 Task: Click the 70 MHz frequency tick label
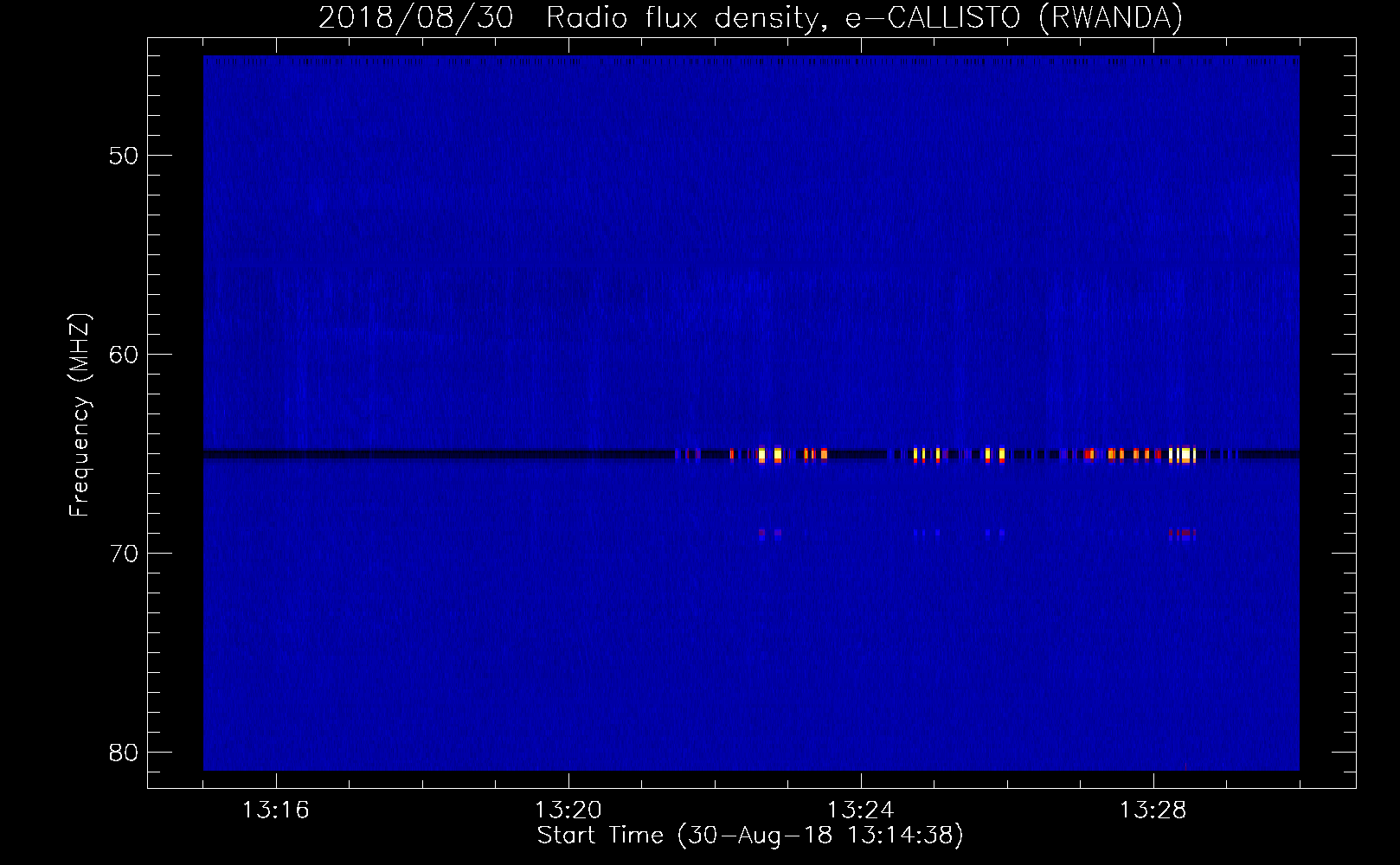tap(124, 554)
